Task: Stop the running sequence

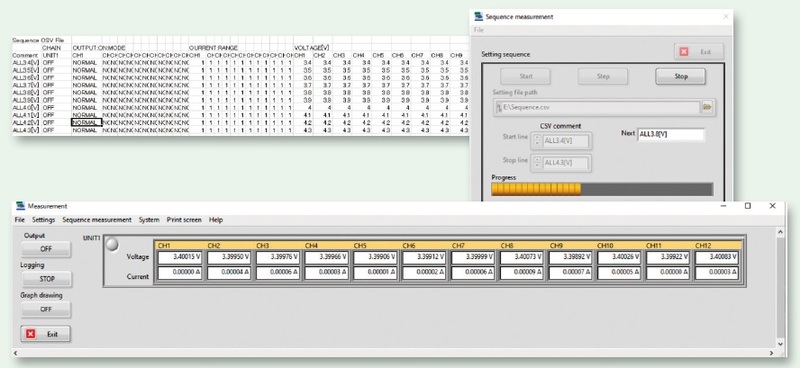Action: click(681, 76)
